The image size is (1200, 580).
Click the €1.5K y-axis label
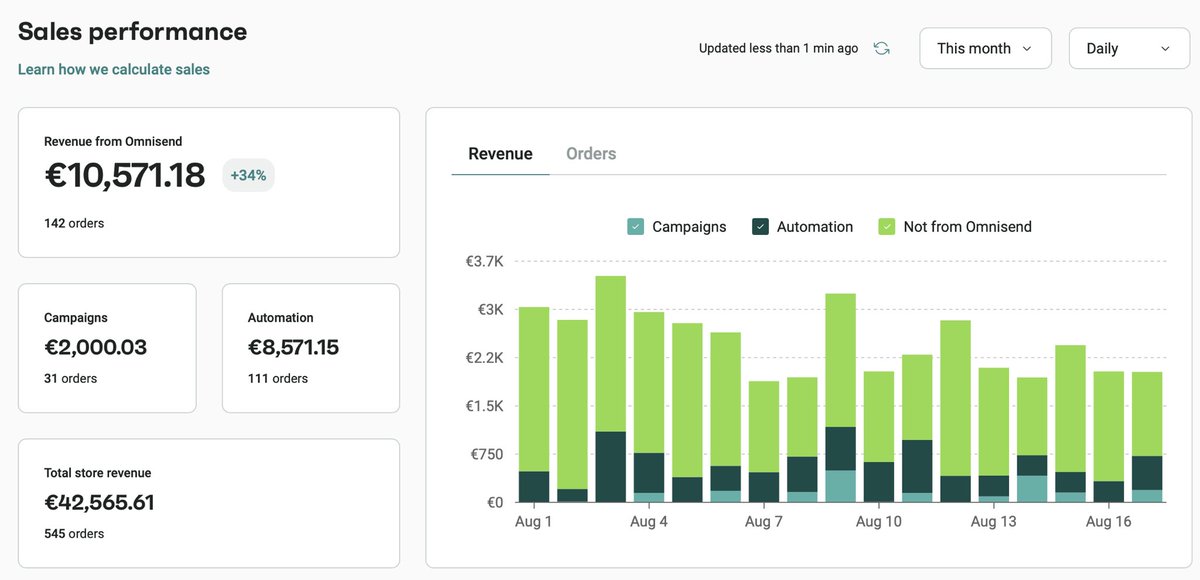tap(485, 406)
